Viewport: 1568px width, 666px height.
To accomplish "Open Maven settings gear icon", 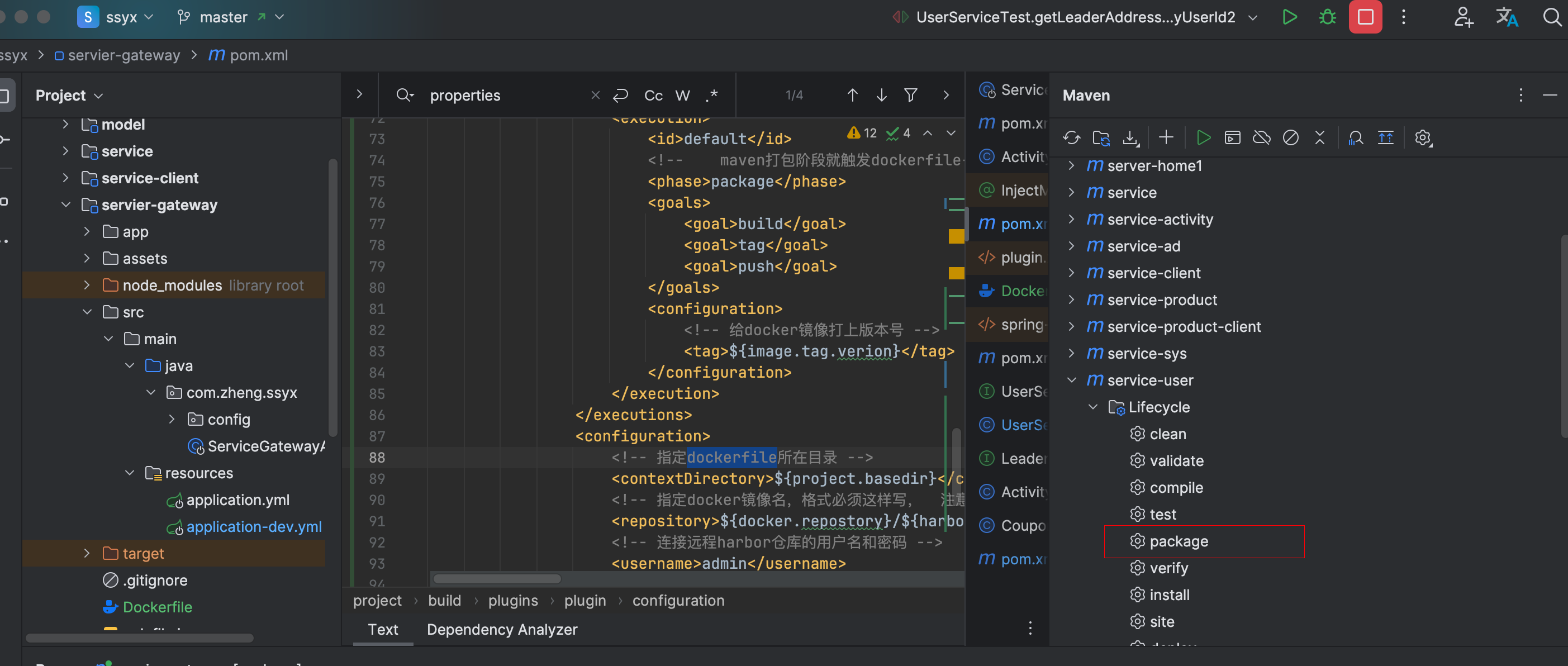I will pyautogui.click(x=1423, y=137).
